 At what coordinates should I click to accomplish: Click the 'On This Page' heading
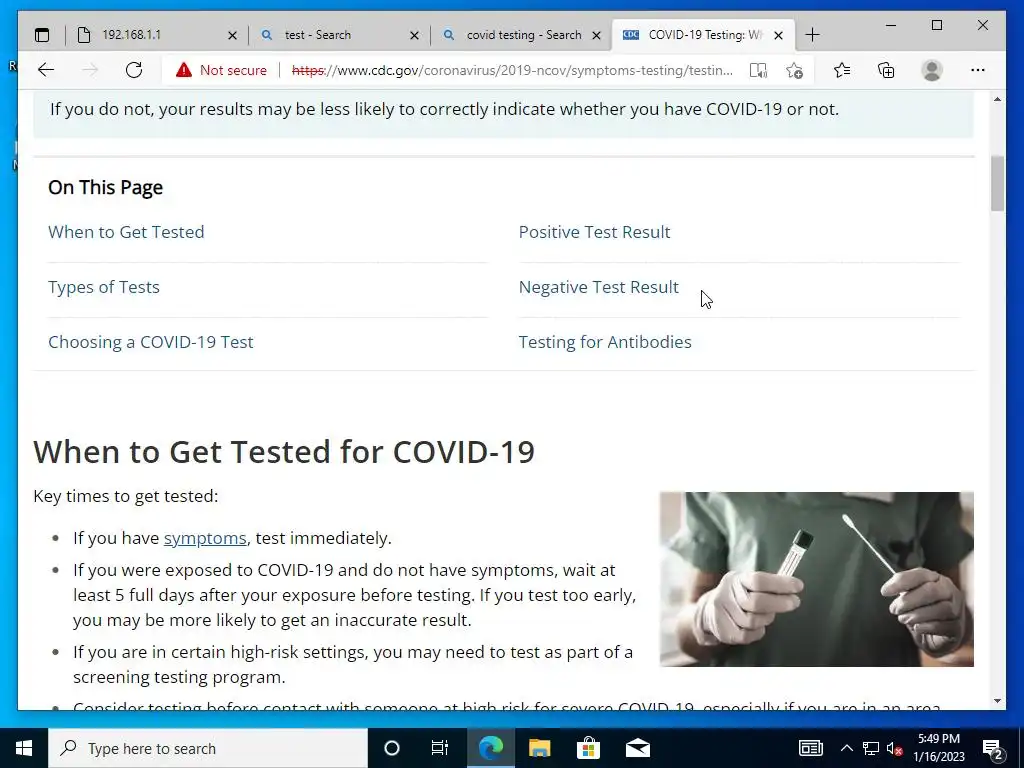105,187
